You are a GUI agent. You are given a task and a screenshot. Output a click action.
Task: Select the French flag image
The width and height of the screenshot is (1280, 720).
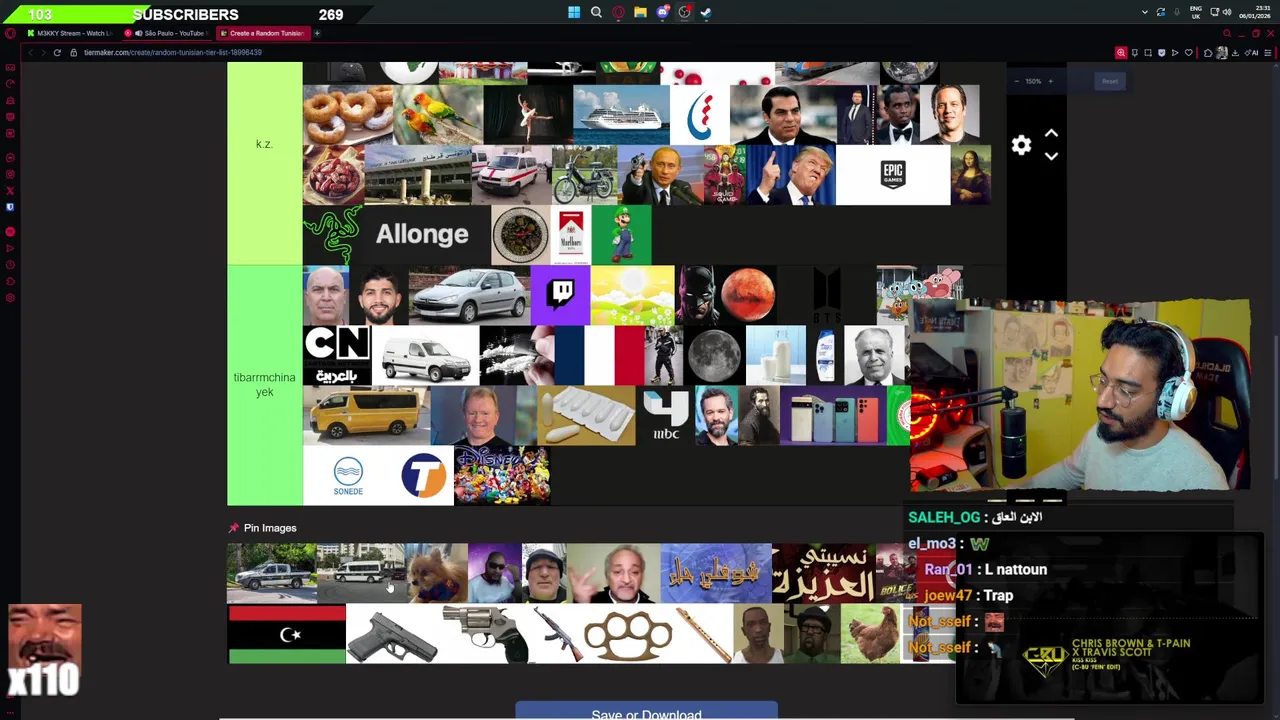pos(600,355)
